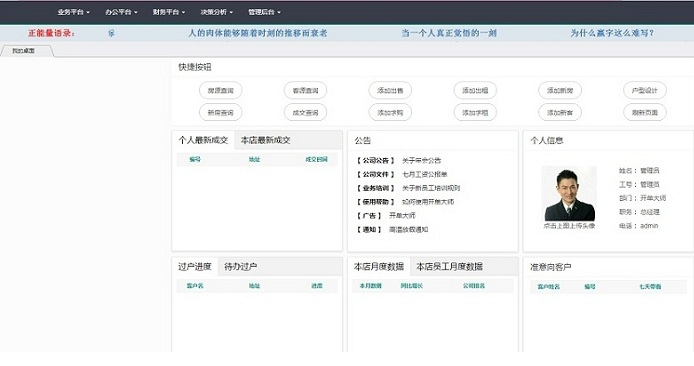Switch to the 个人最新成交 tab
The width and height of the screenshot is (694, 366).
(x=203, y=140)
